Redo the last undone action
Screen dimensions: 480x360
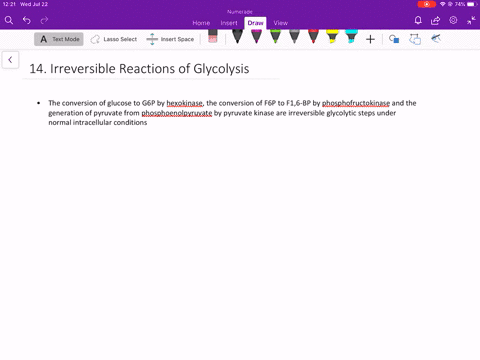tap(44, 20)
